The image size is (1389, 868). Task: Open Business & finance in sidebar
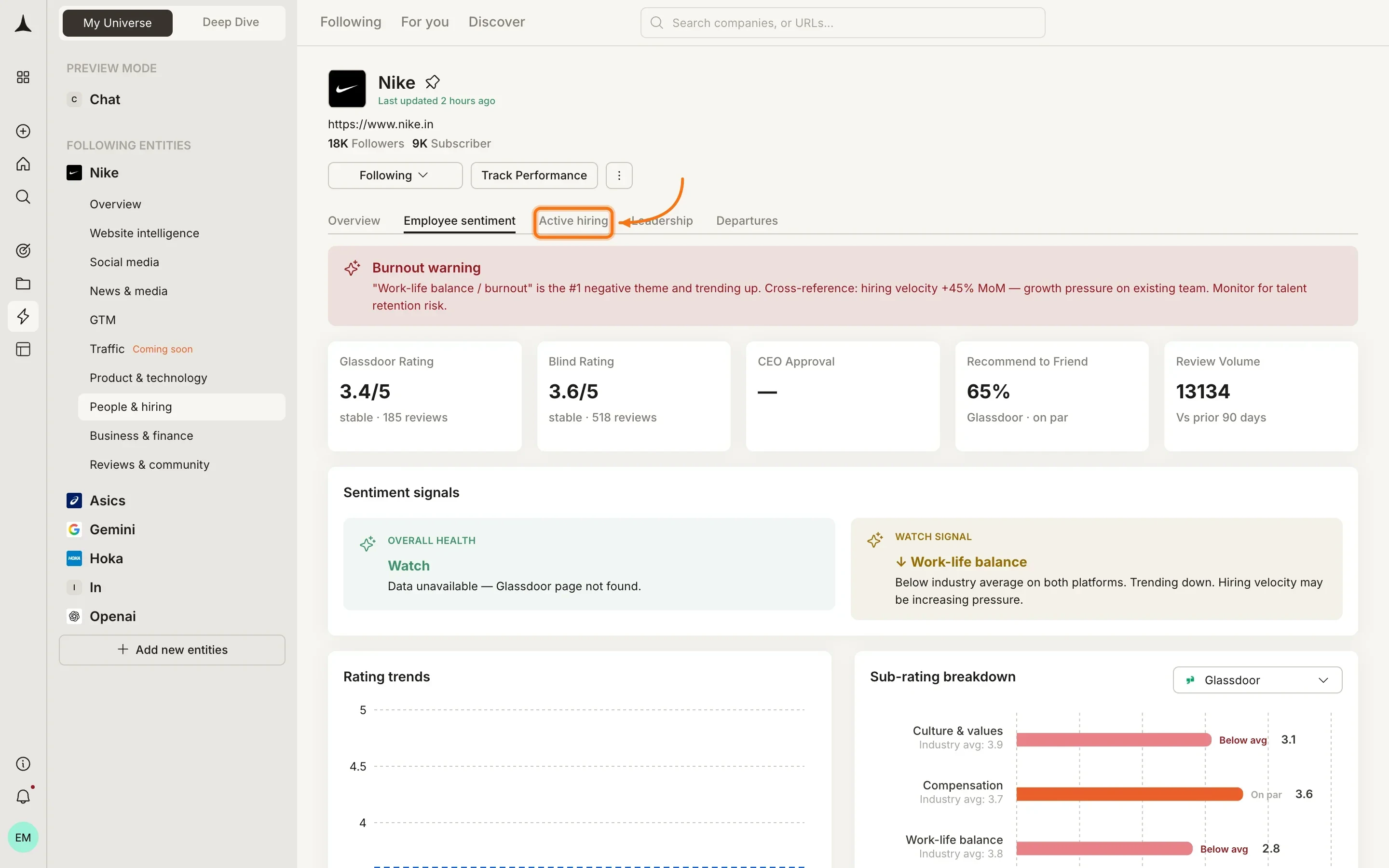pyautogui.click(x=141, y=436)
